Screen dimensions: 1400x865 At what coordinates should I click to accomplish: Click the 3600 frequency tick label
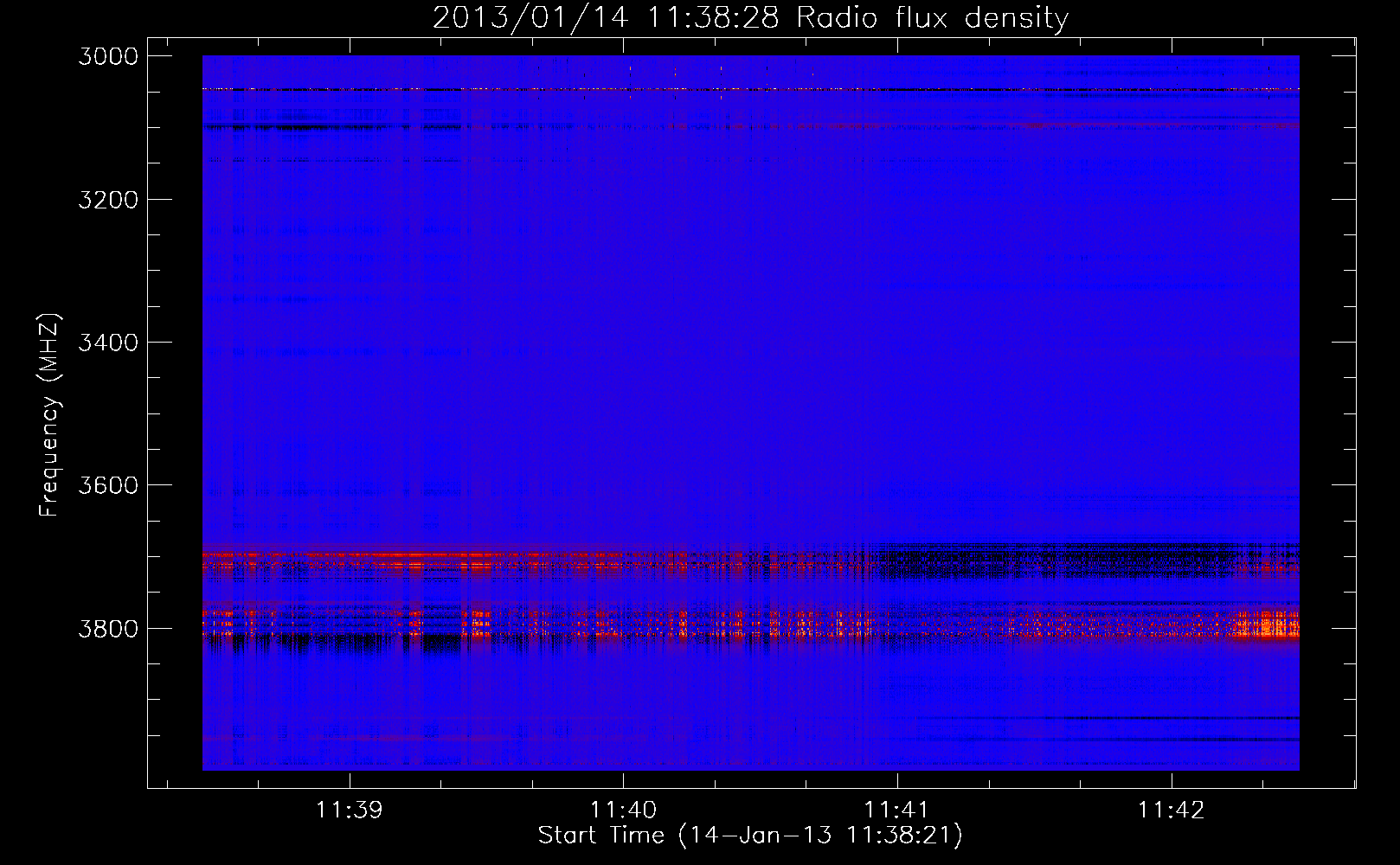coord(108,485)
